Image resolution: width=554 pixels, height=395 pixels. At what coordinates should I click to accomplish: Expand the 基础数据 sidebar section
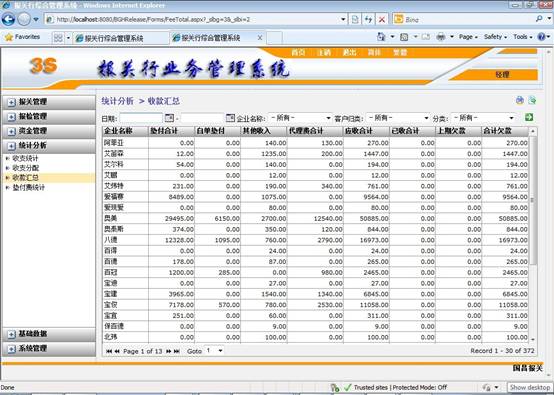[49, 334]
